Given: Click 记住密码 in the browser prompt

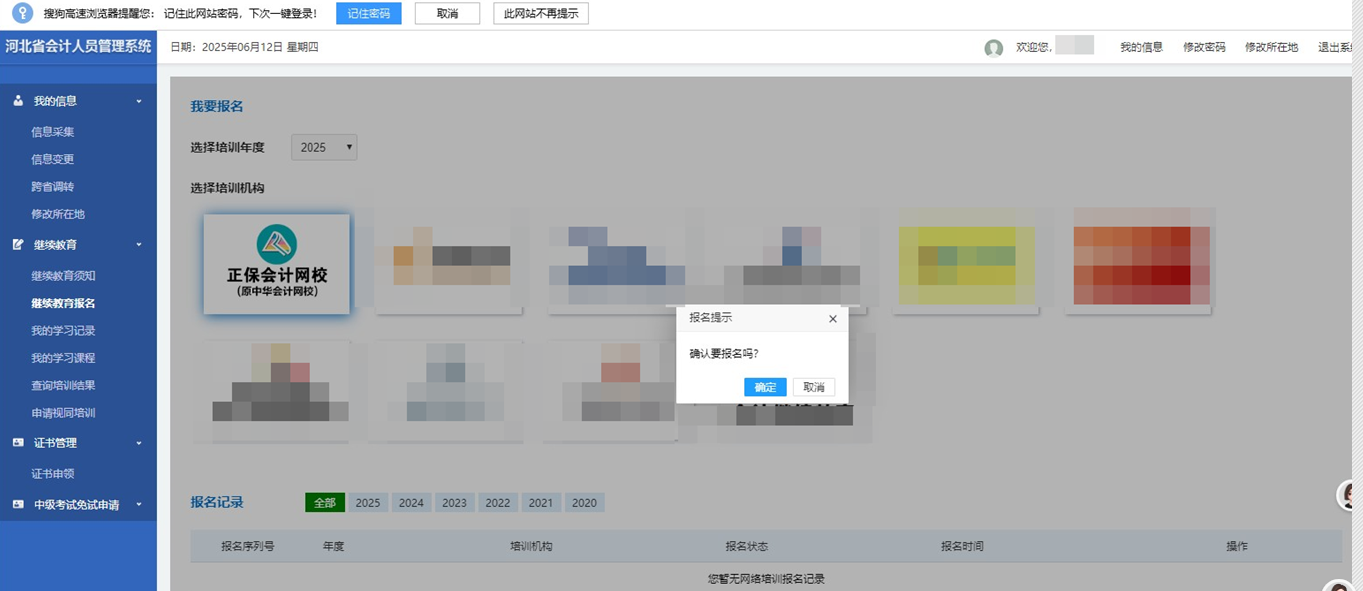Looking at the screenshot, I should [x=367, y=13].
